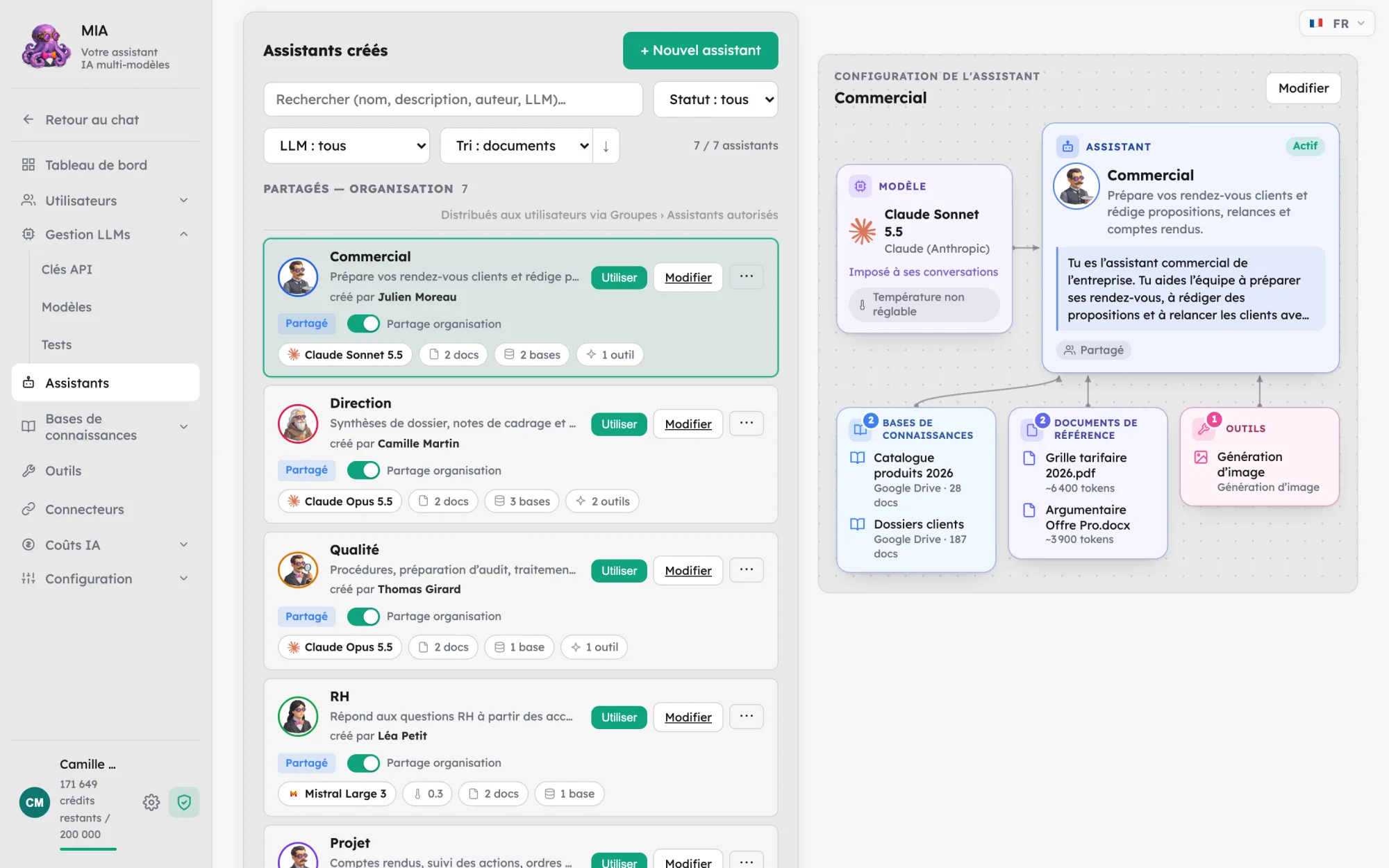Open more options for Direction assistant
1389x868 pixels.
coord(747,423)
